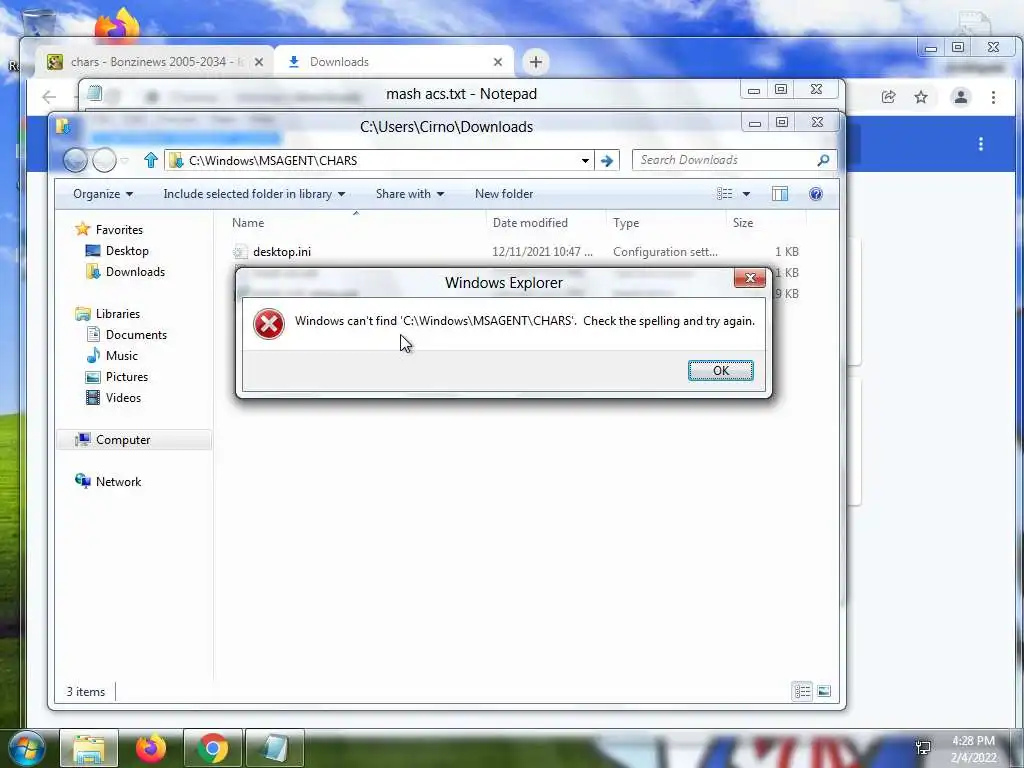Click the search magnifier icon

coord(824,160)
